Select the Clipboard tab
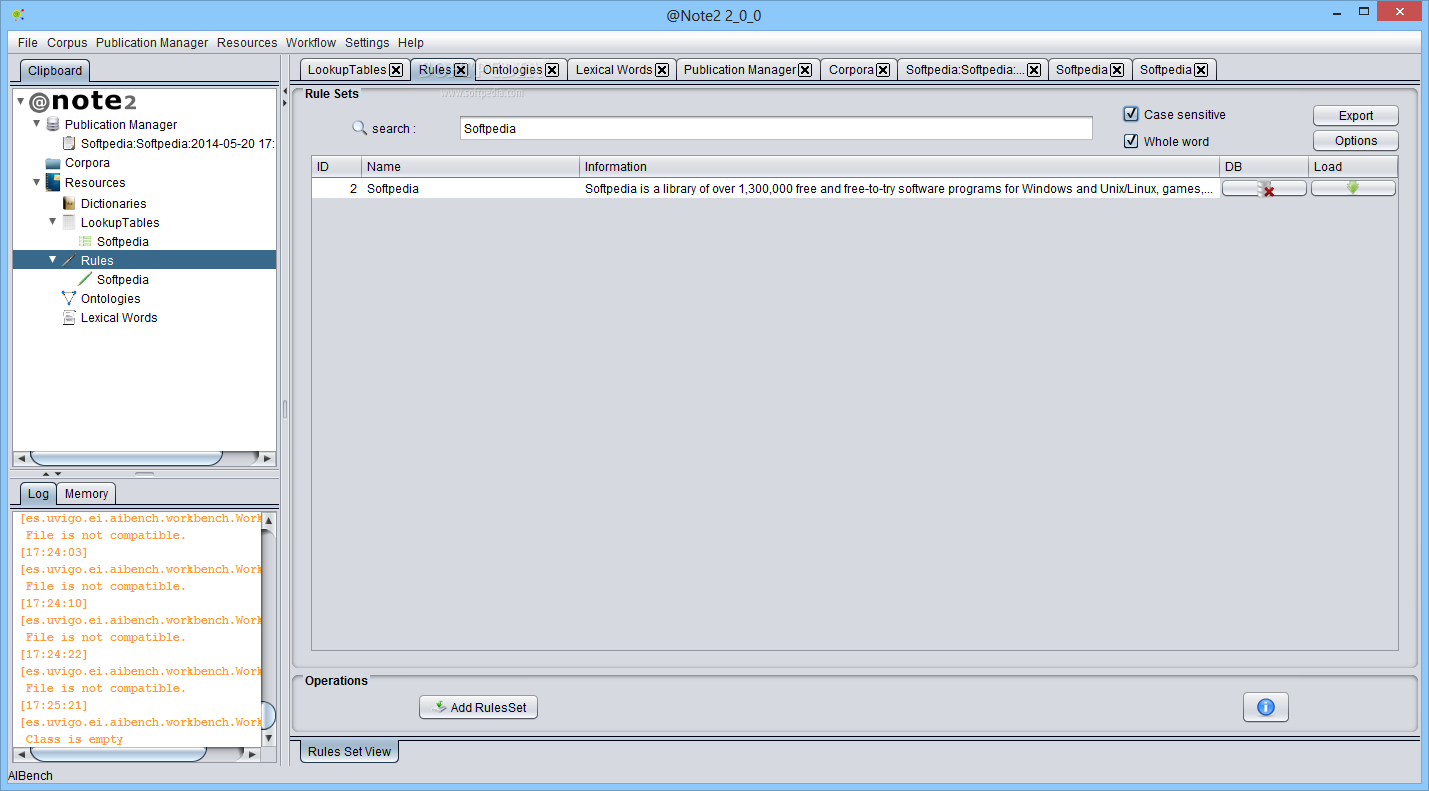 tap(55, 71)
